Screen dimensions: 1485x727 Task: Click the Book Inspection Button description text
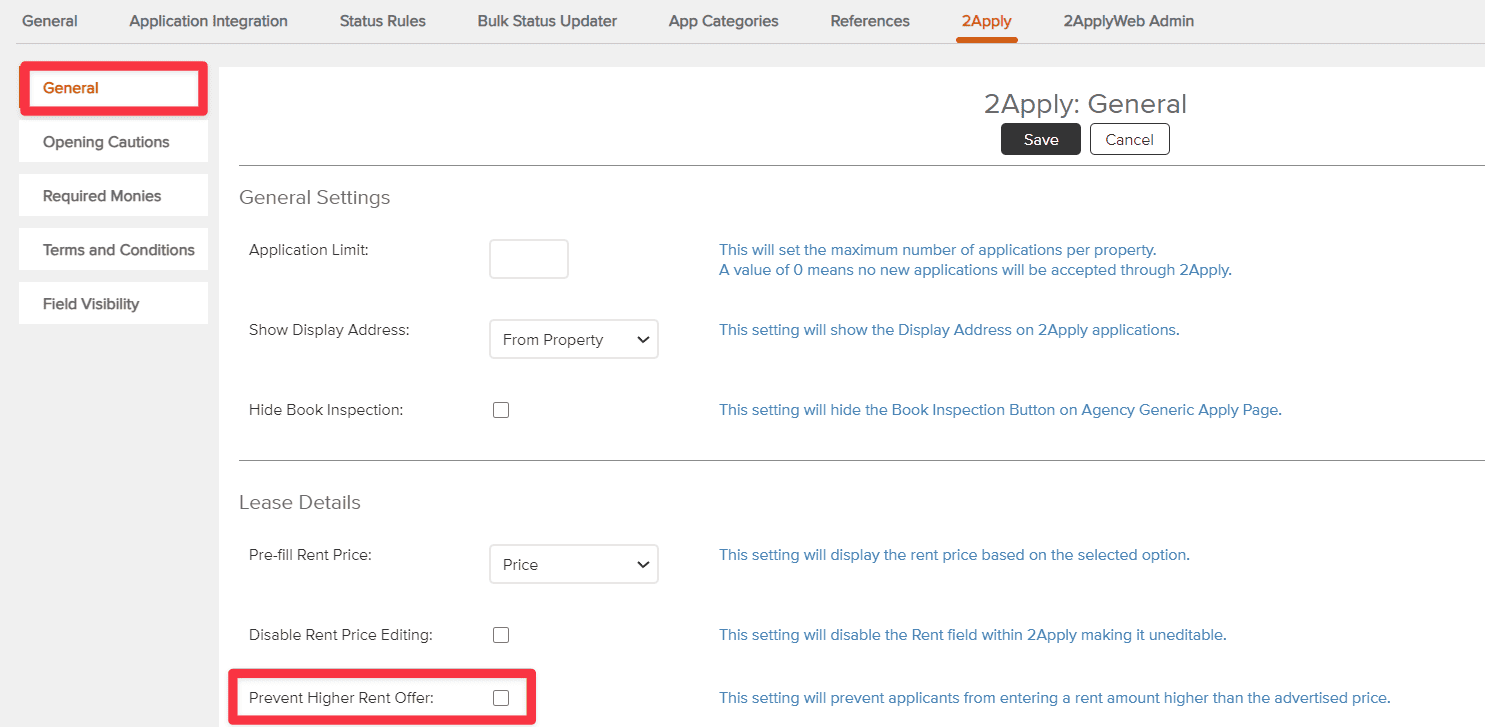tap(1000, 409)
